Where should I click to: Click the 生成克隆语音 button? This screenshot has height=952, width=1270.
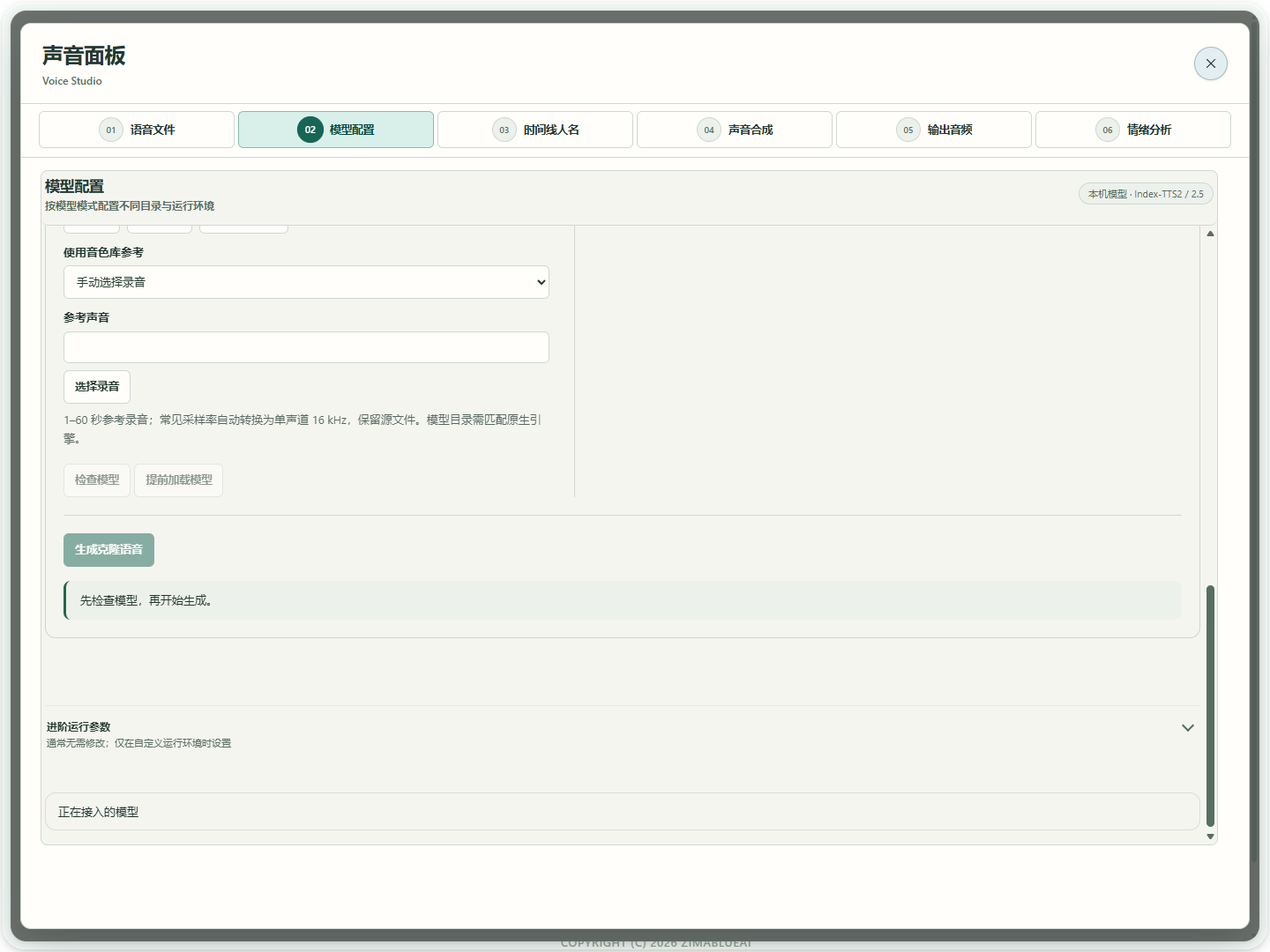coord(108,550)
